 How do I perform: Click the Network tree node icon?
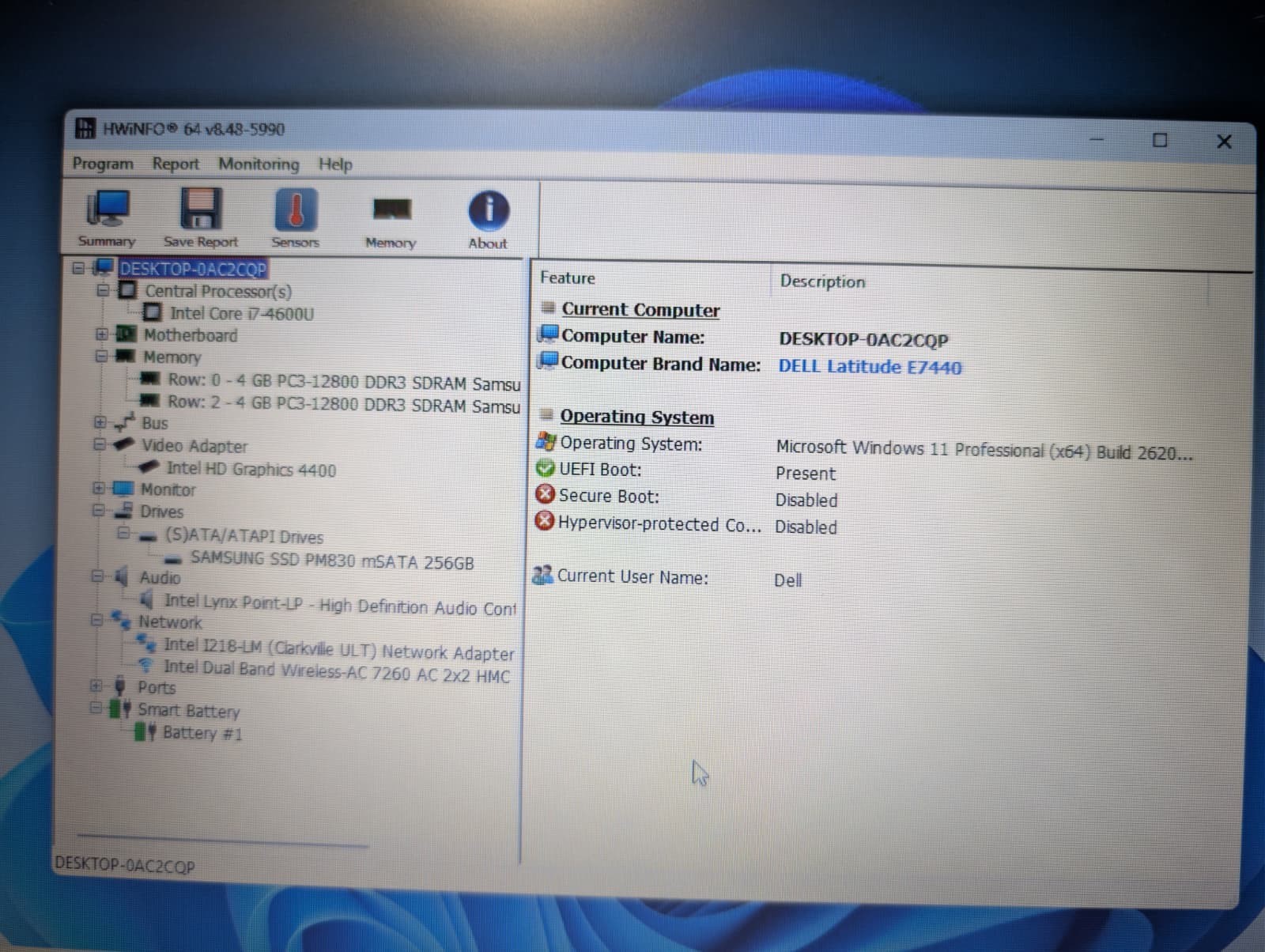coord(120,620)
